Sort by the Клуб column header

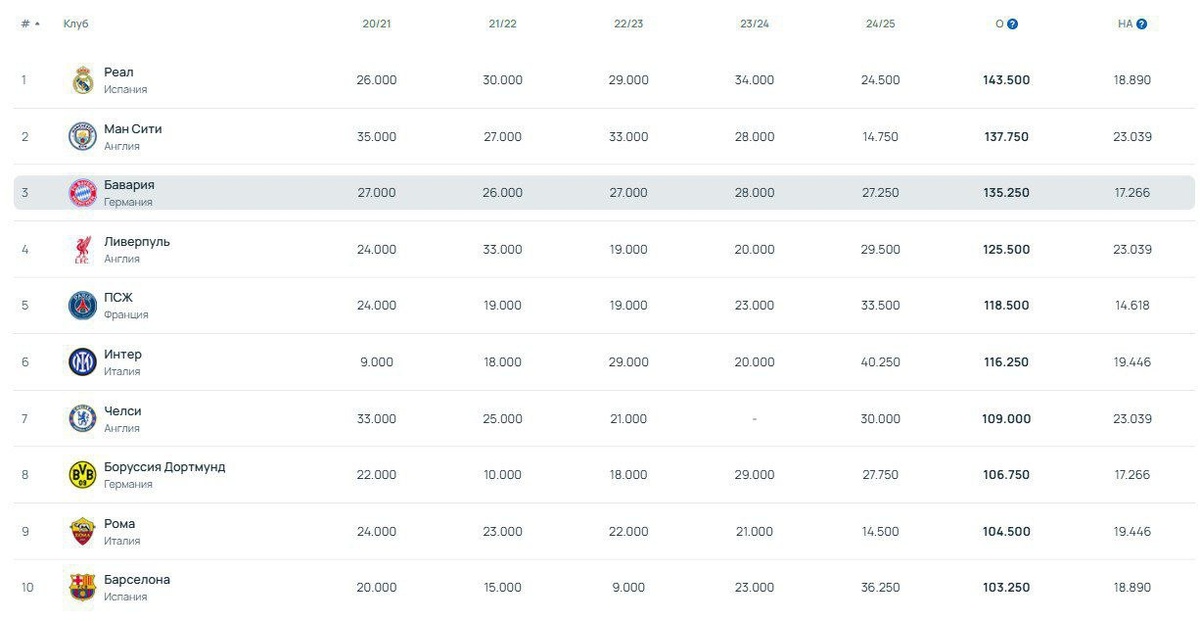(76, 24)
